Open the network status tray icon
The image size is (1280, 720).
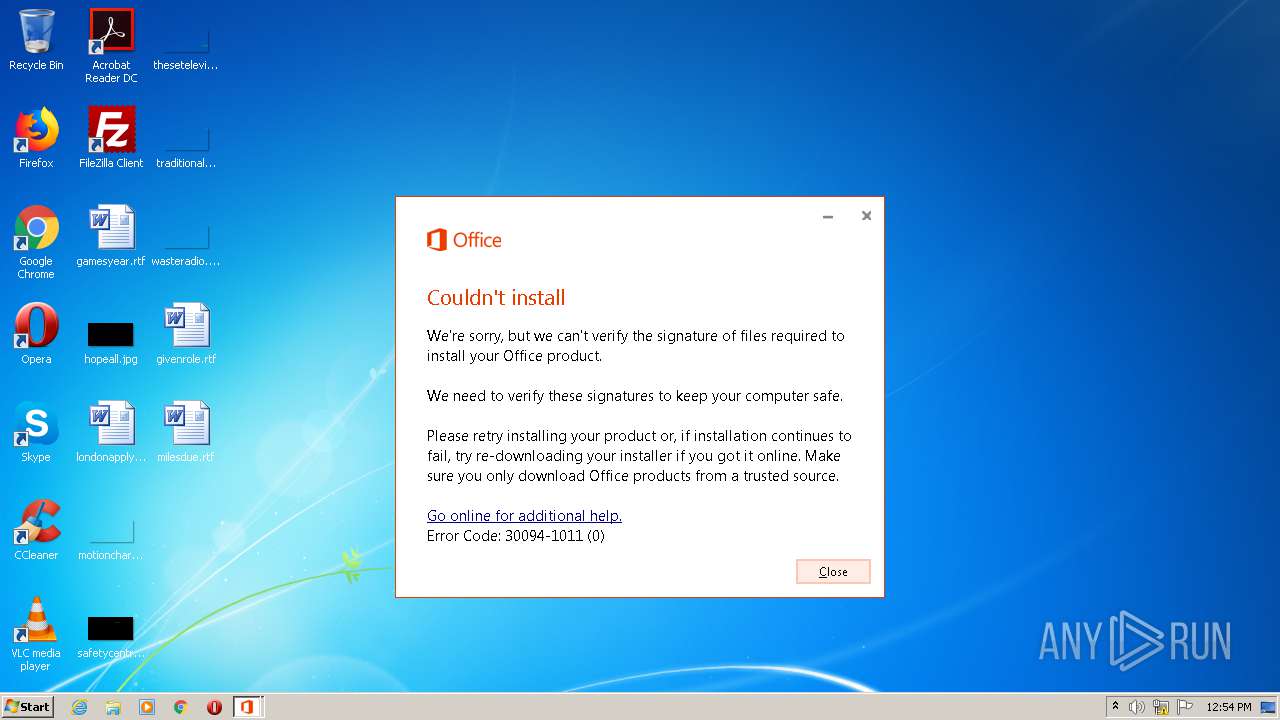click(1161, 707)
